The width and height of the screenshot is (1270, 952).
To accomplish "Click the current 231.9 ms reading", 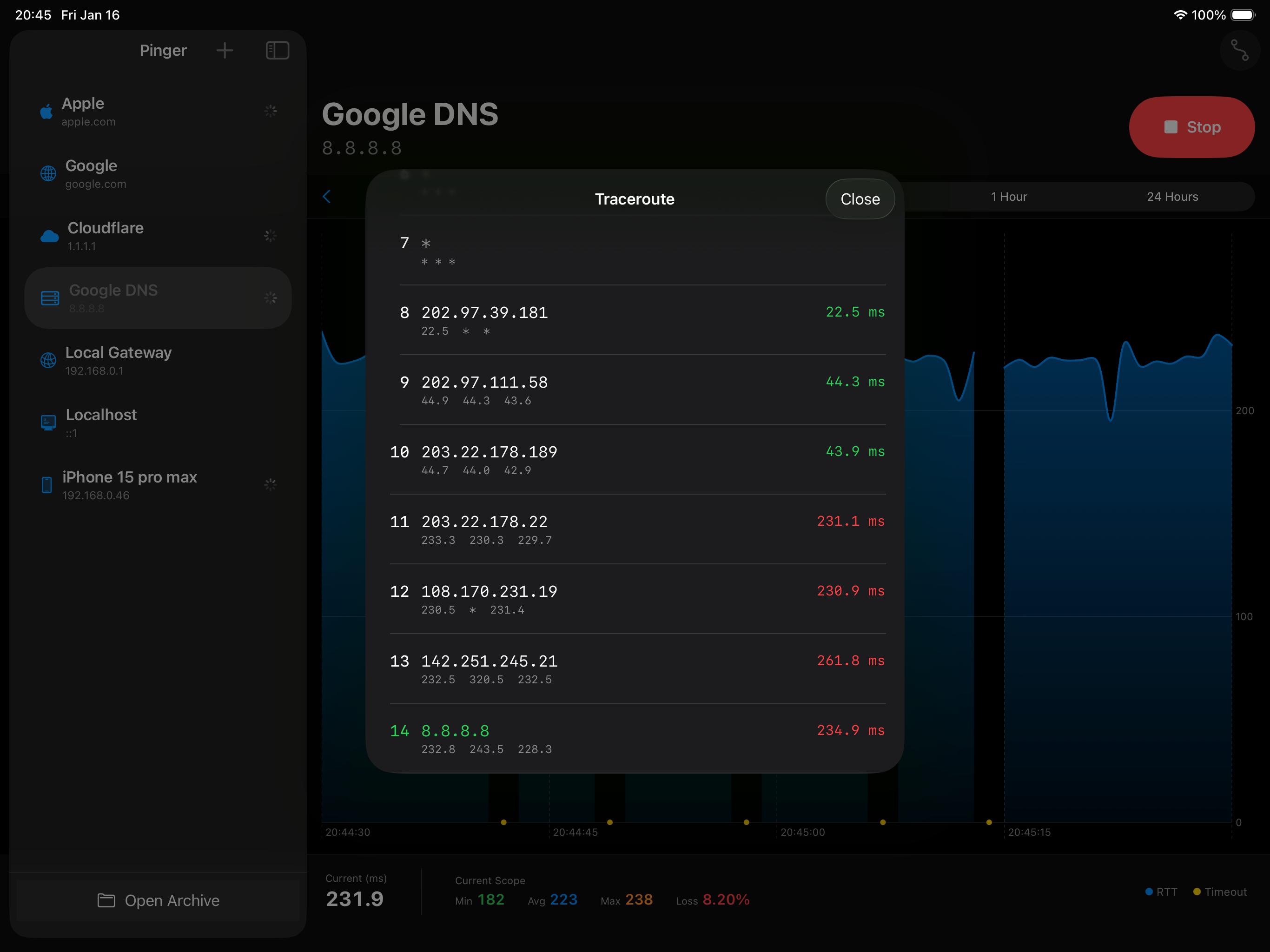I will [x=355, y=899].
